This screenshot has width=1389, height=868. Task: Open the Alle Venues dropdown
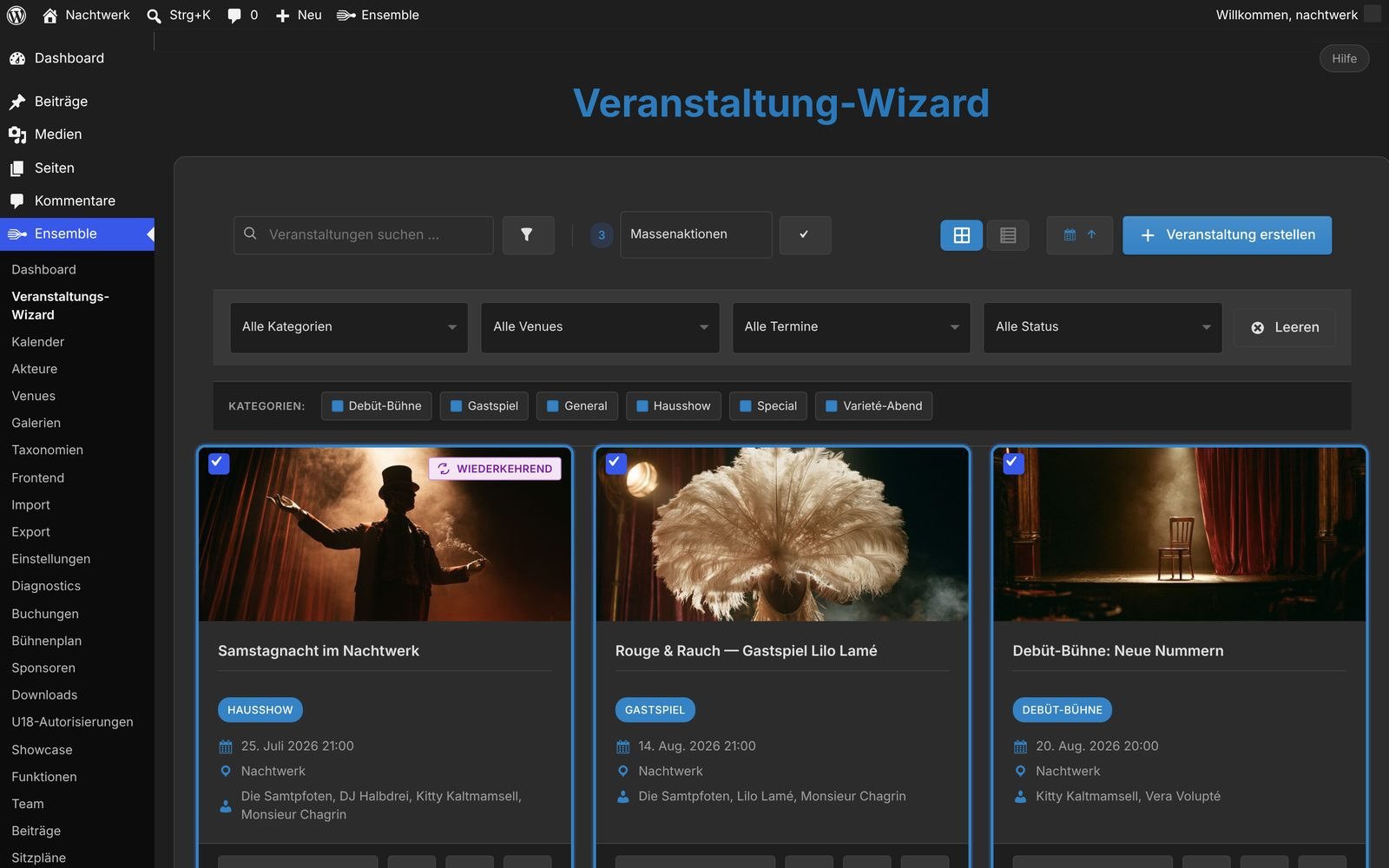tap(600, 327)
